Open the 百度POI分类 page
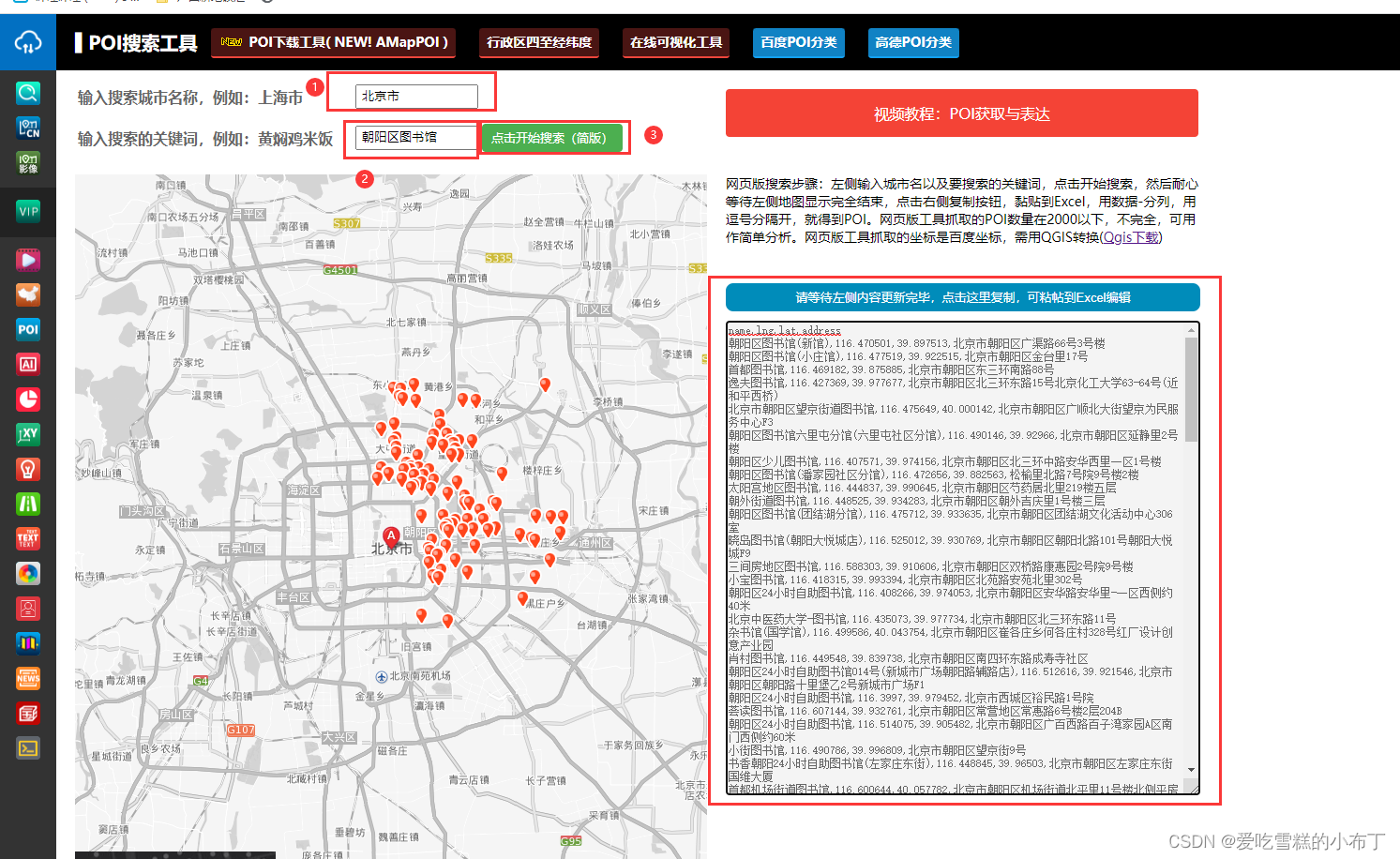This screenshot has width=1400, height=859. coord(799,42)
